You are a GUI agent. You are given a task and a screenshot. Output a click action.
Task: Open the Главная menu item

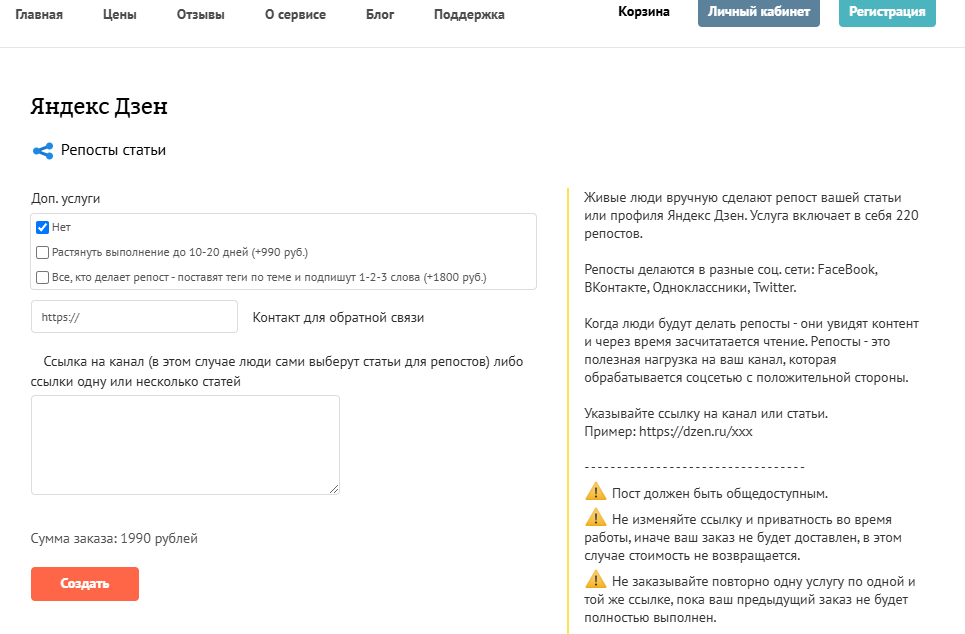(39, 15)
